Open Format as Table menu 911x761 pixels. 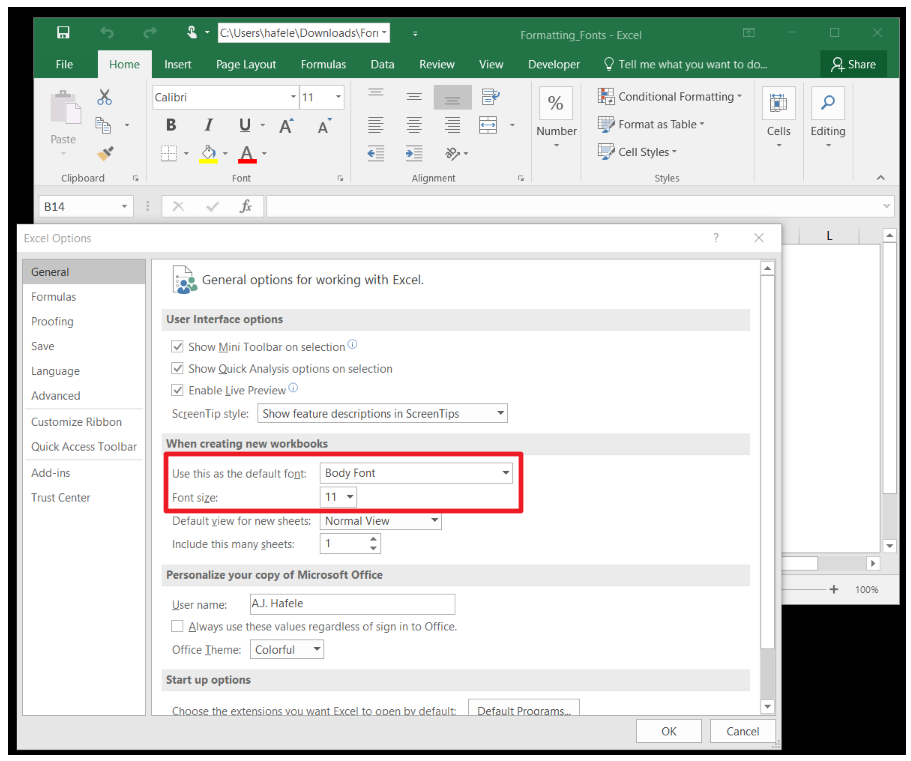click(651, 124)
